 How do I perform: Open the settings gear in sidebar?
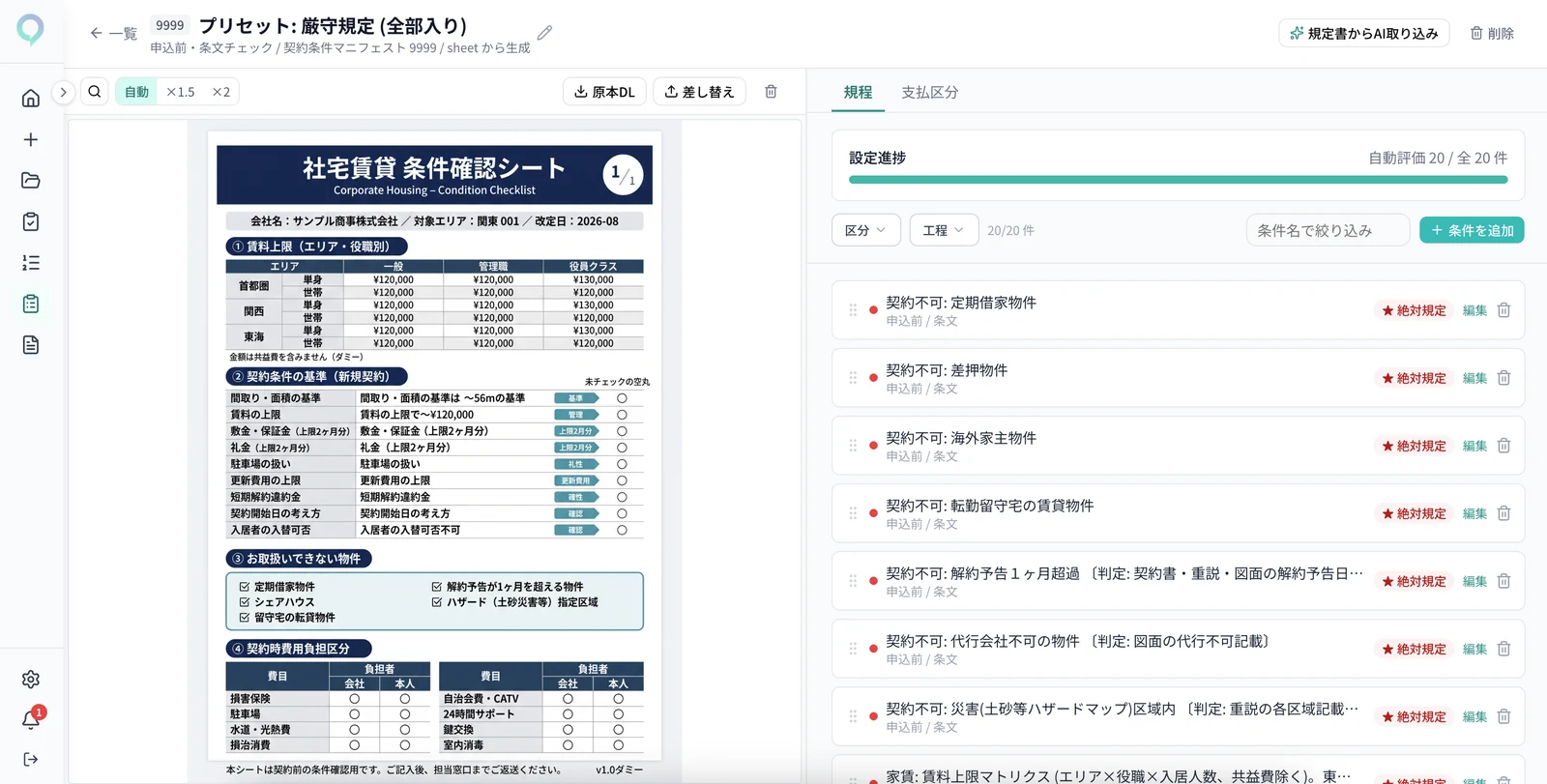(31, 679)
